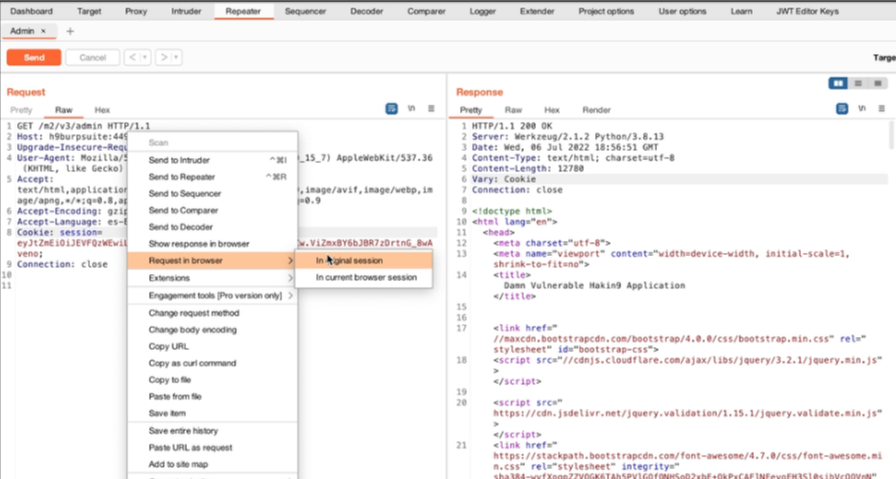Open back history dropdown arrow

pos(145,57)
